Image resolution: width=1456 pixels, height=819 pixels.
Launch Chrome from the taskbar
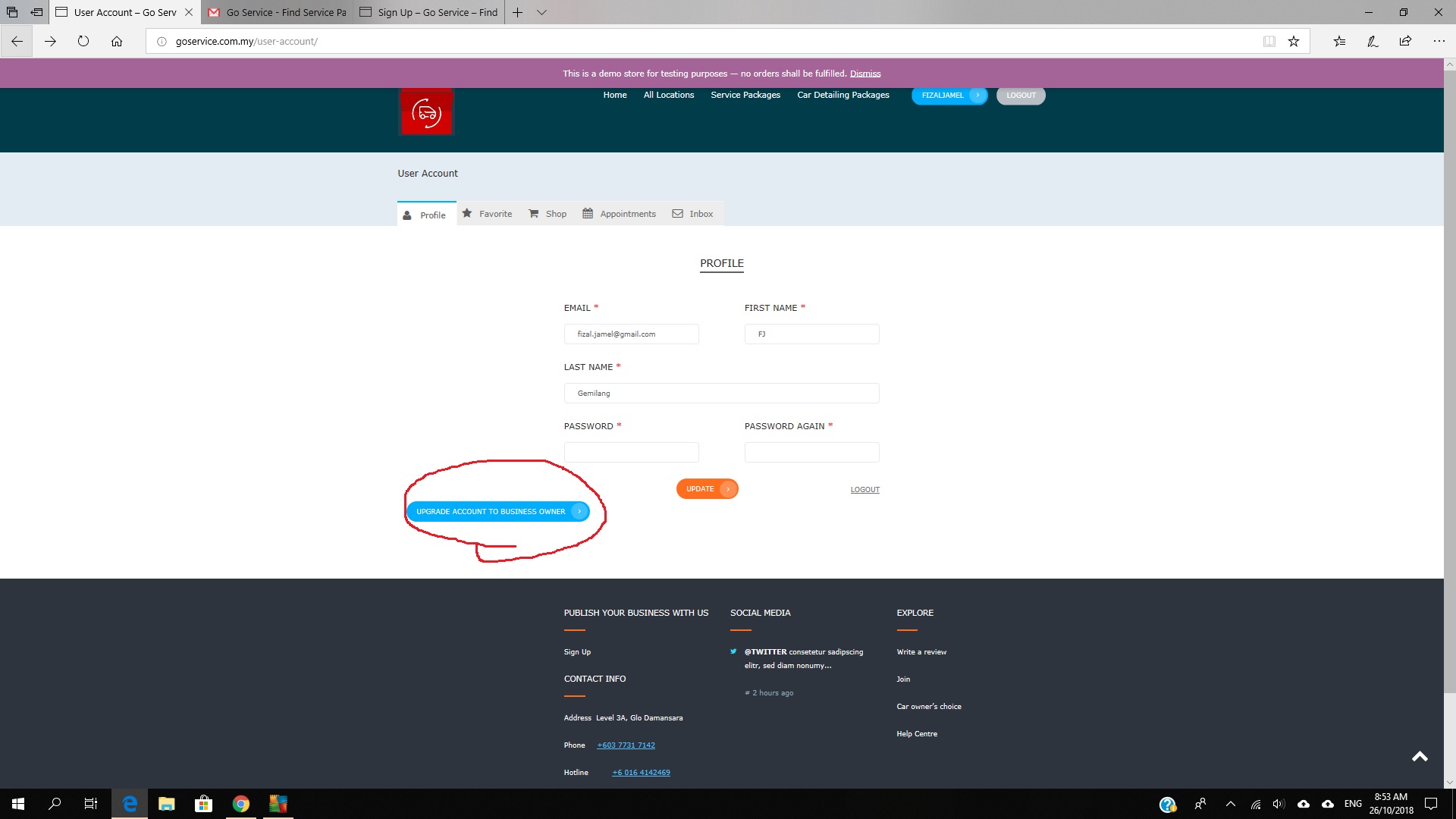click(x=241, y=803)
